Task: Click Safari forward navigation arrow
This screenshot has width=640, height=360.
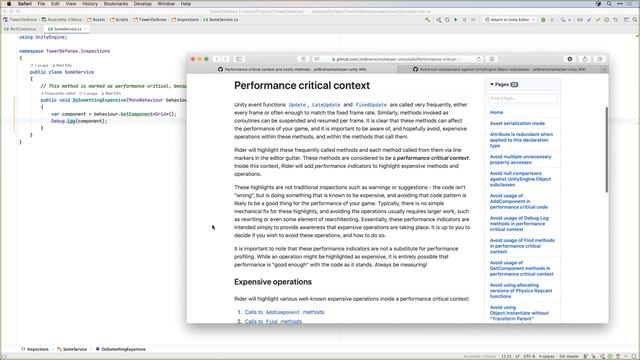Action: point(225,59)
